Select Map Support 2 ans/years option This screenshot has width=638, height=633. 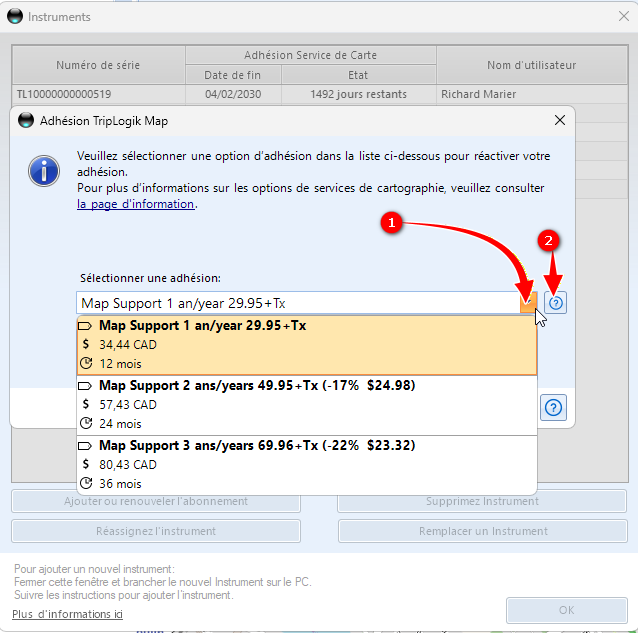[307, 405]
